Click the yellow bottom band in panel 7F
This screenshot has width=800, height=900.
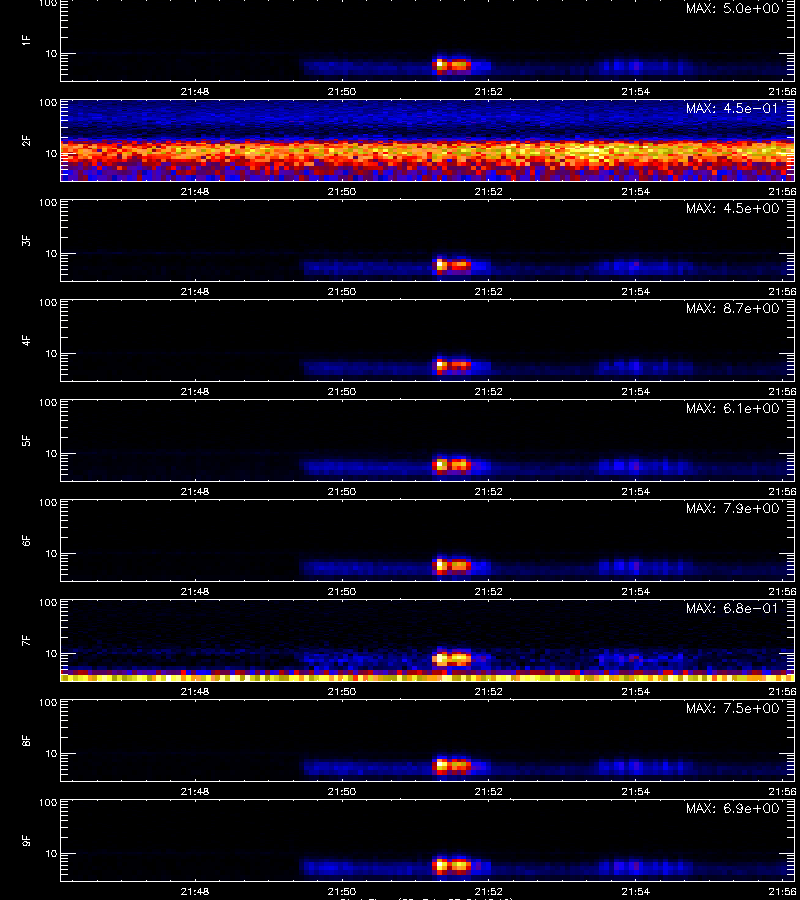click(428, 678)
